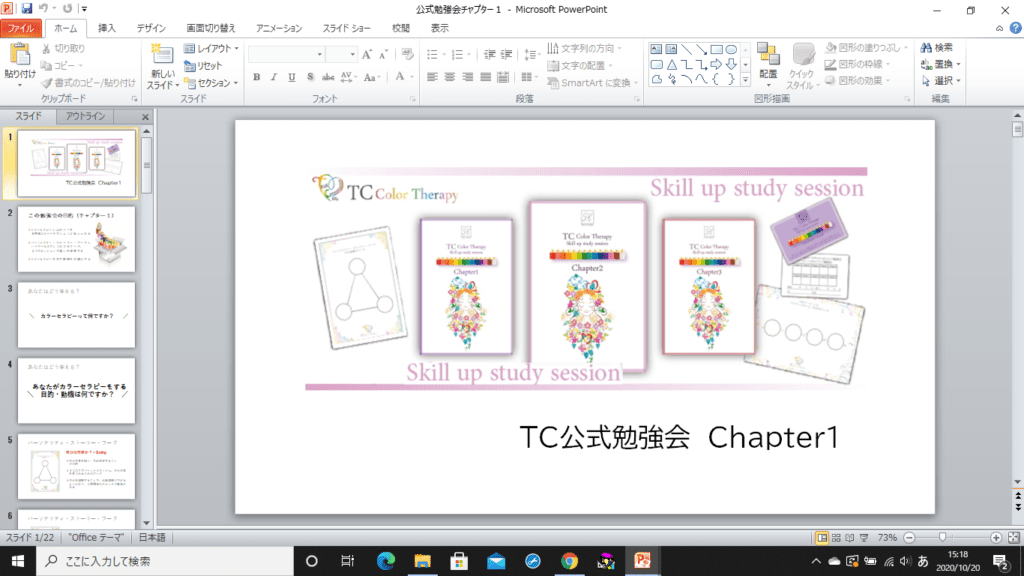Start slideshow from status bar icon
The height and width of the screenshot is (576, 1024).
click(x=866, y=537)
